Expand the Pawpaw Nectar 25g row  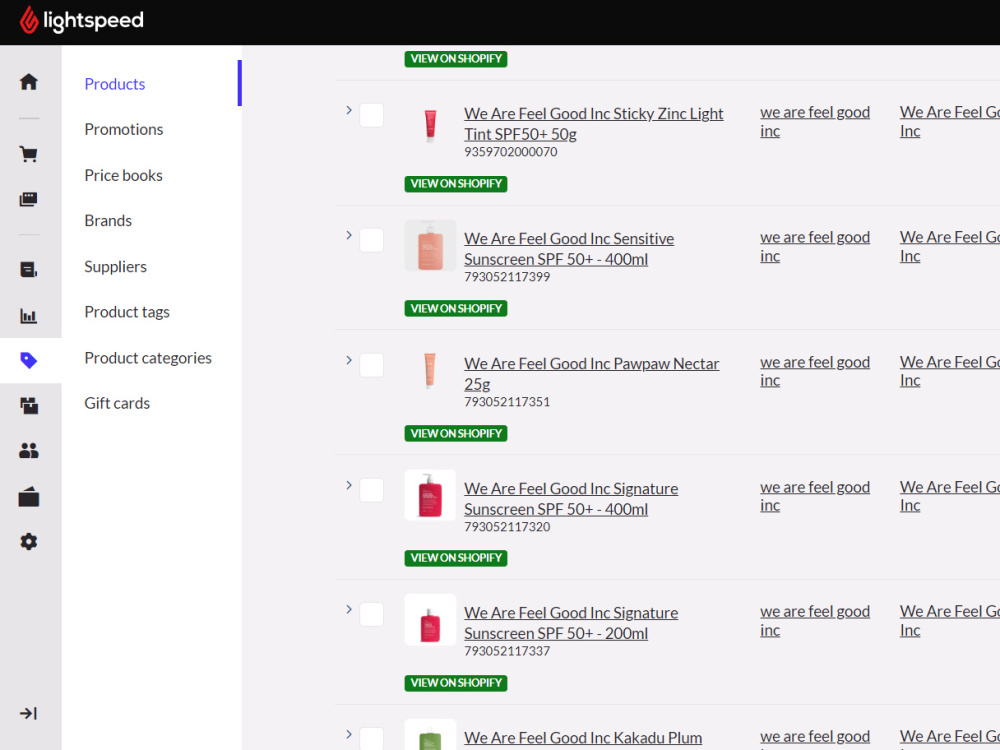pyautogui.click(x=349, y=360)
